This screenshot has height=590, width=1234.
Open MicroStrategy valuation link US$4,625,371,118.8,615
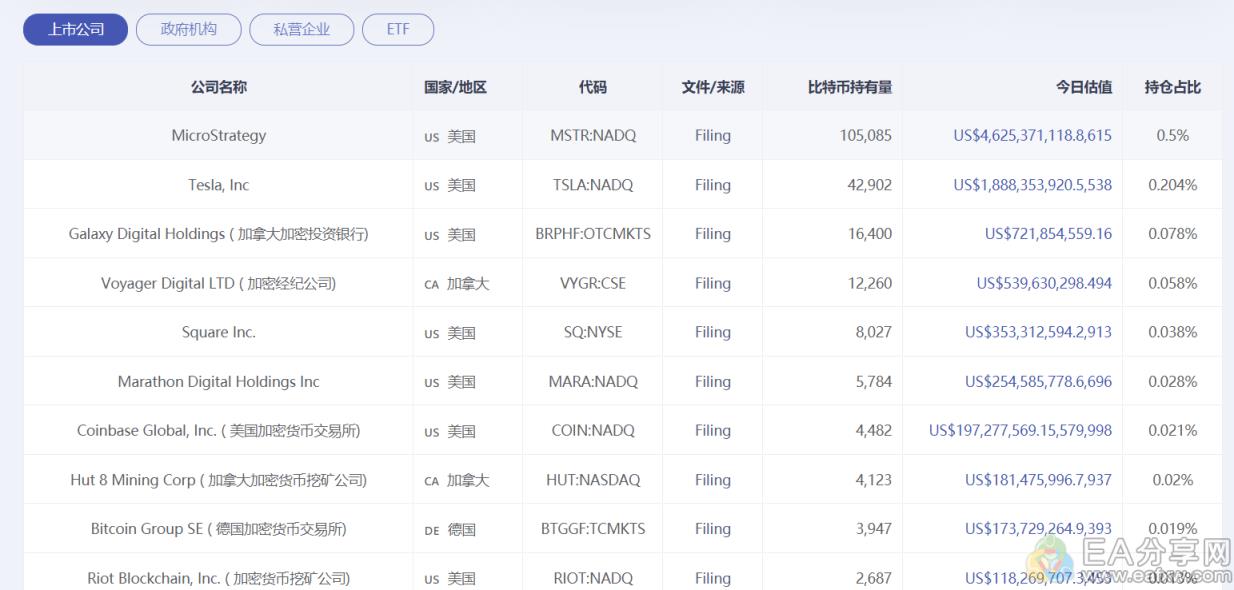pos(1033,135)
